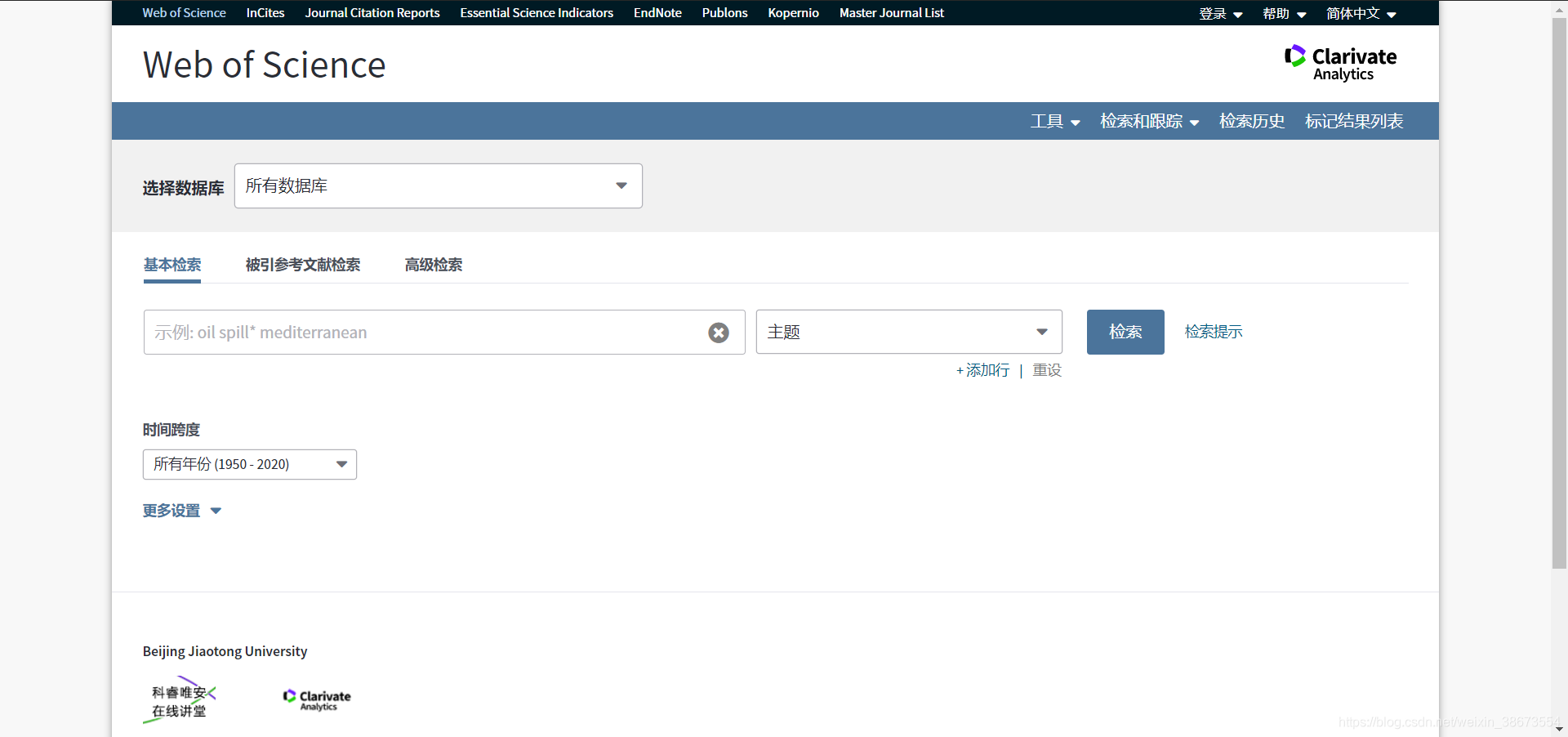The width and height of the screenshot is (1568, 737).
Task: Open EndNote link
Action: [x=657, y=13]
